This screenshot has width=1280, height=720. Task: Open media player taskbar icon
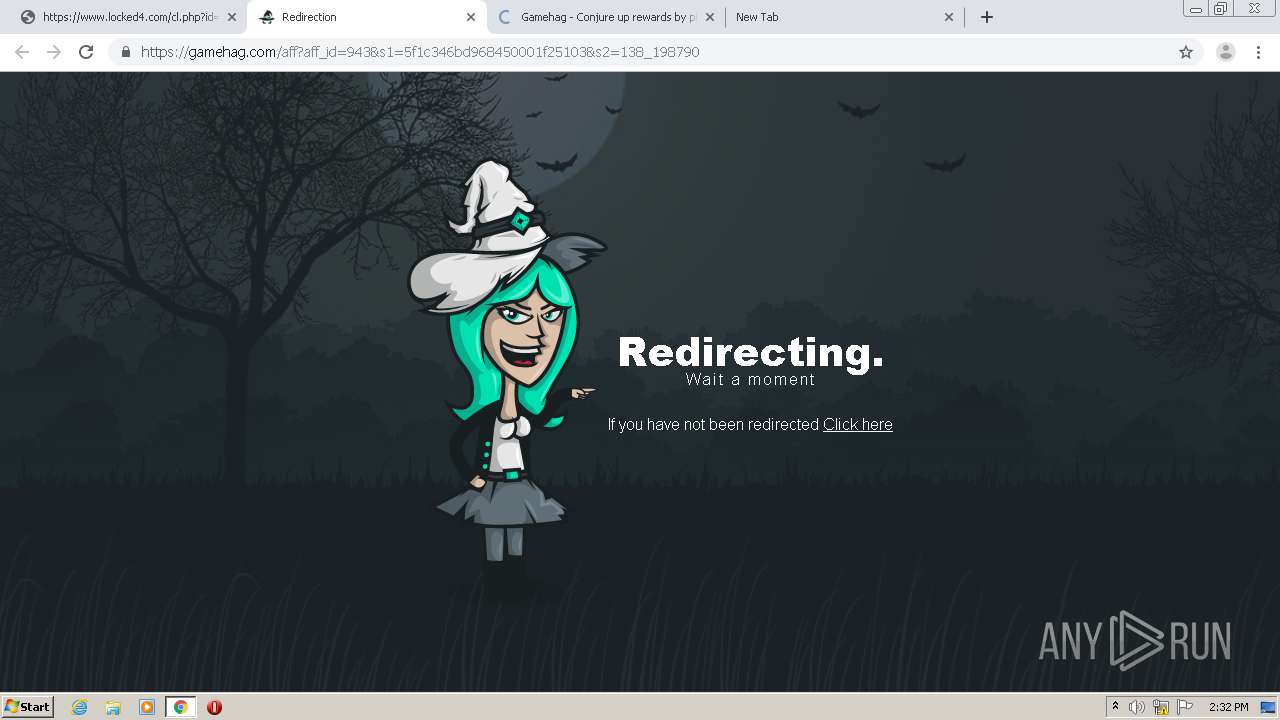[x=147, y=707]
